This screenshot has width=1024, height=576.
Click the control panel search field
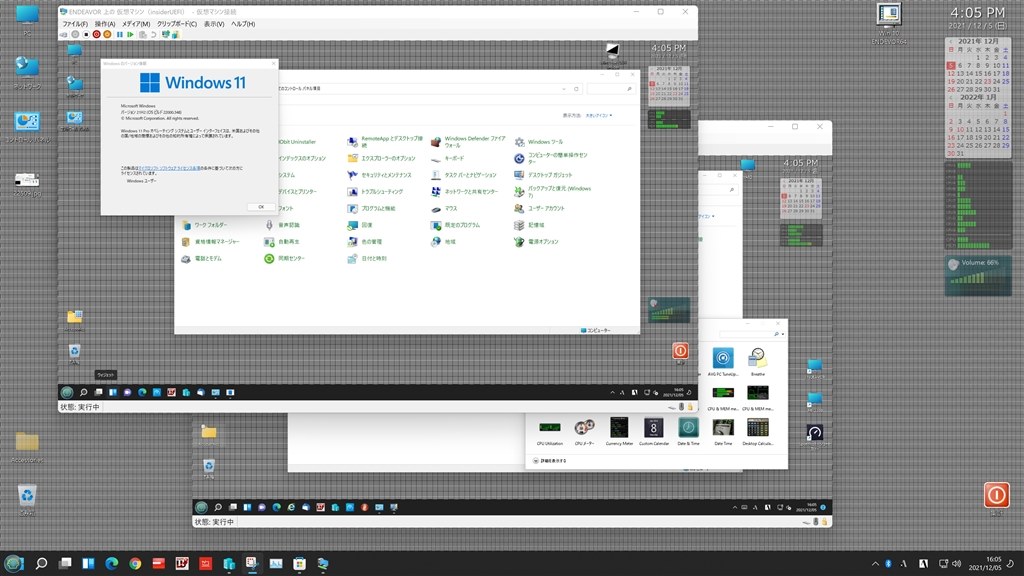click(610, 88)
